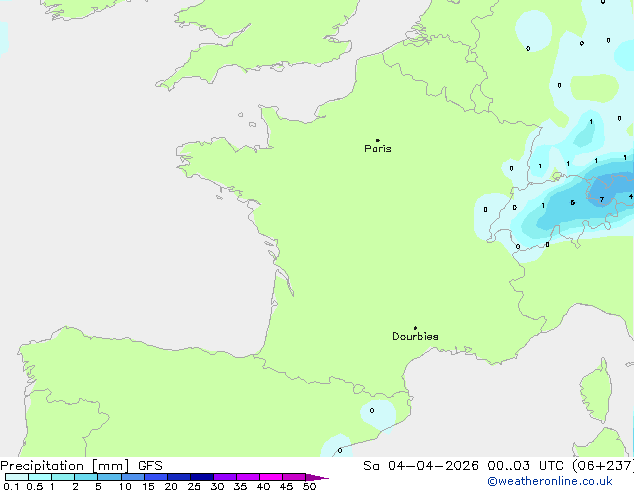Click the precipitation value 7 over Switzerland
This screenshot has height=490, width=634.
coord(602,200)
